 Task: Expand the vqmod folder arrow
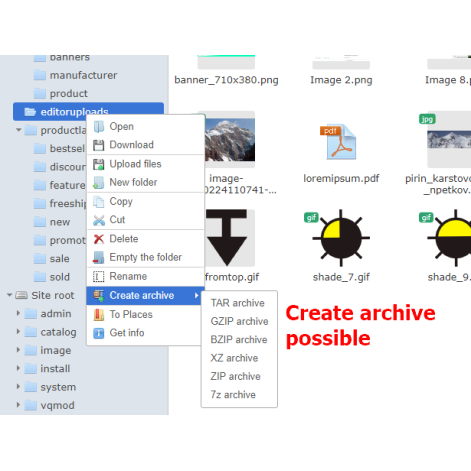pos(18,405)
